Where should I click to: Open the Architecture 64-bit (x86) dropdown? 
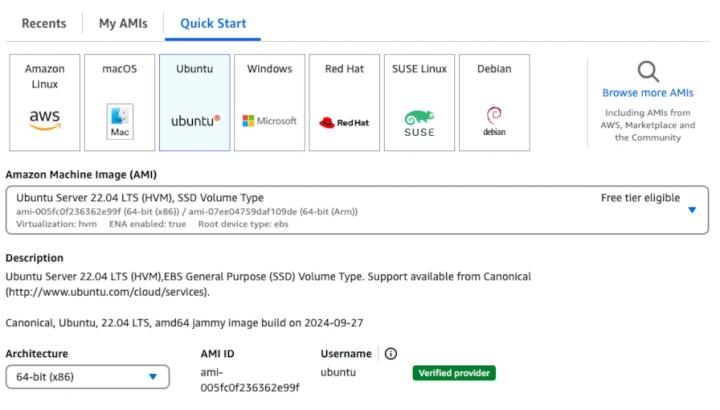tap(87, 377)
